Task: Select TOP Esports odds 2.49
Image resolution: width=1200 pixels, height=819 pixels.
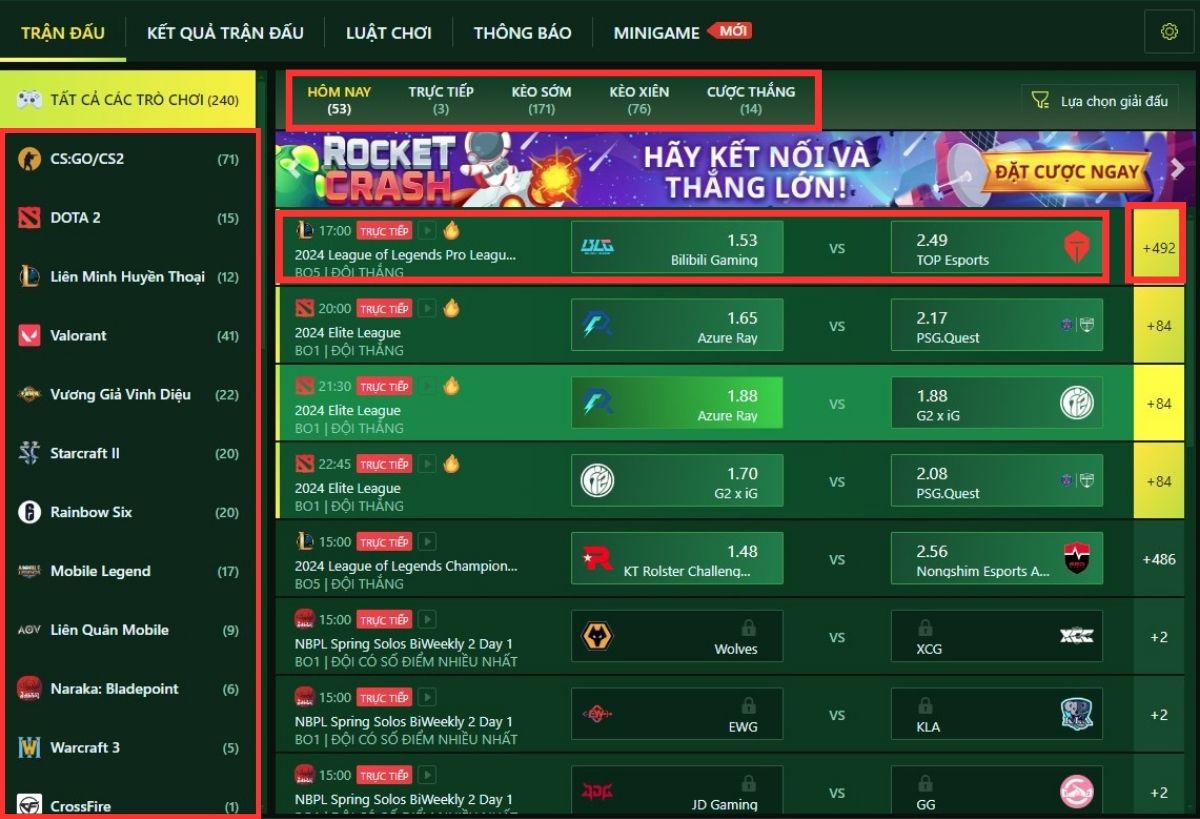Action: (x=997, y=248)
